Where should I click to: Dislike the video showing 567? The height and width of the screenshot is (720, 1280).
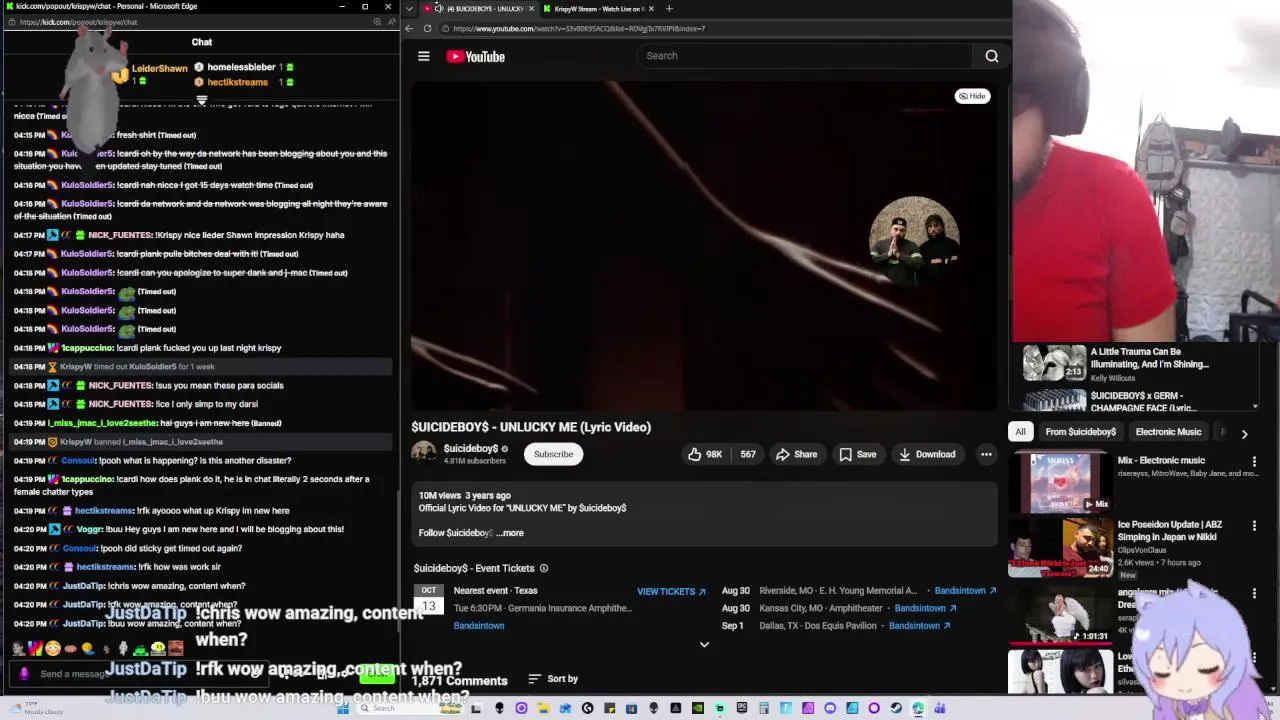pyautogui.click(x=747, y=454)
